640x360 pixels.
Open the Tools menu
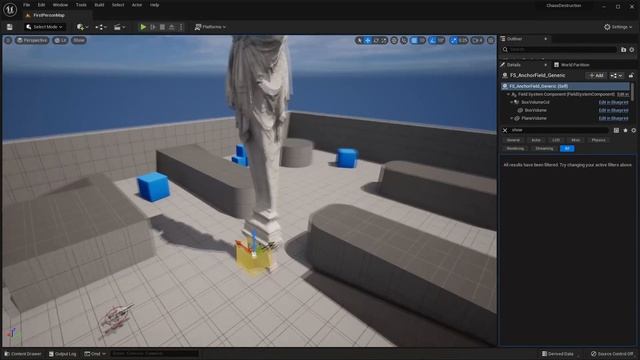tap(81, 5)
